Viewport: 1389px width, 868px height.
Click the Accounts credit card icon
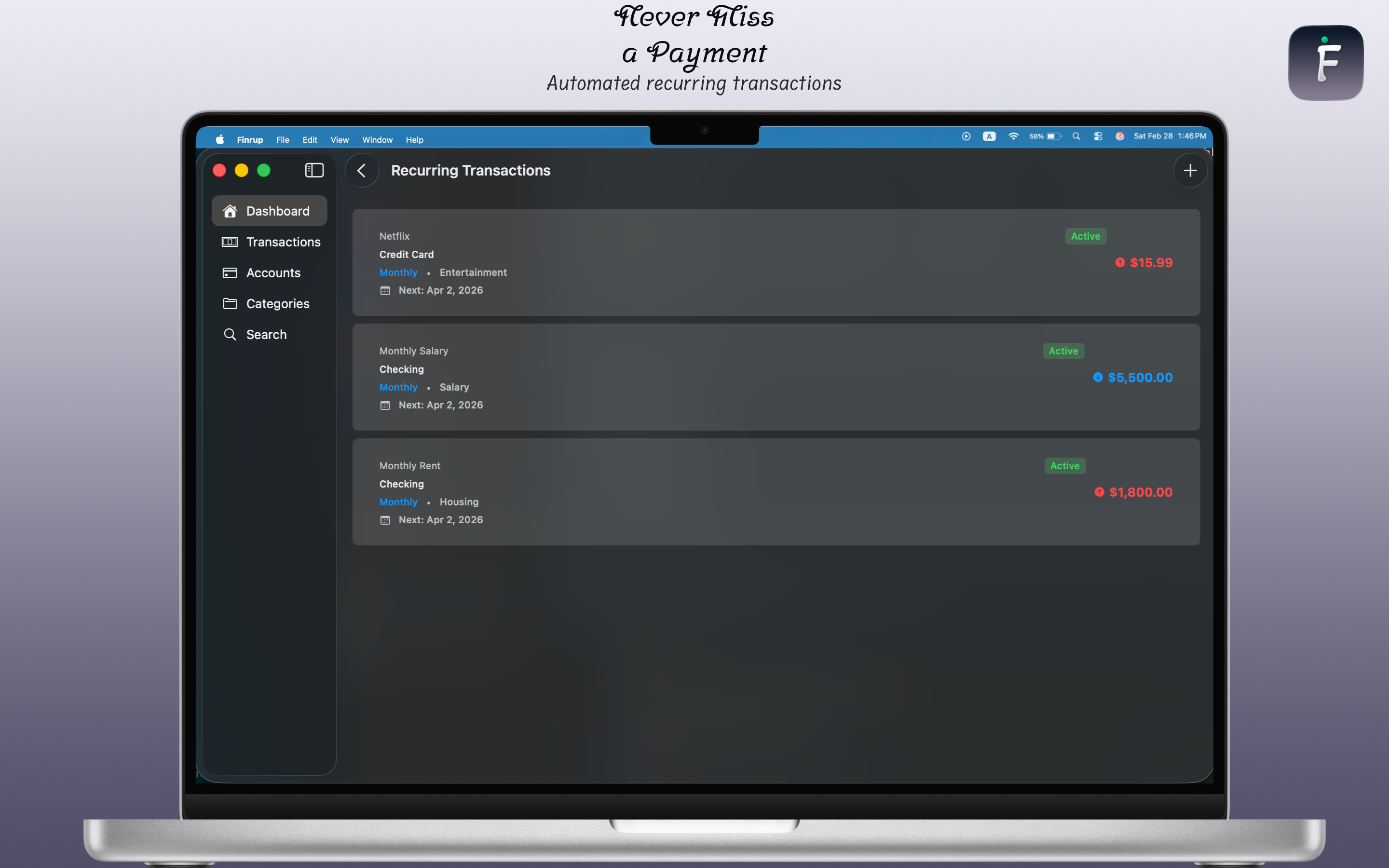(x=230, y=272)
